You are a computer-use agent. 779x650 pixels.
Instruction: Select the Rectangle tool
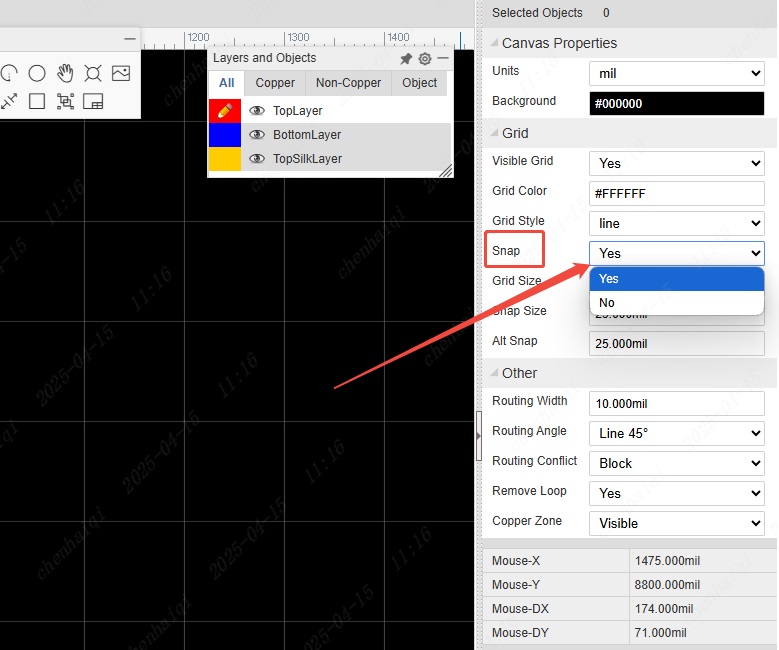coord(37,101)
